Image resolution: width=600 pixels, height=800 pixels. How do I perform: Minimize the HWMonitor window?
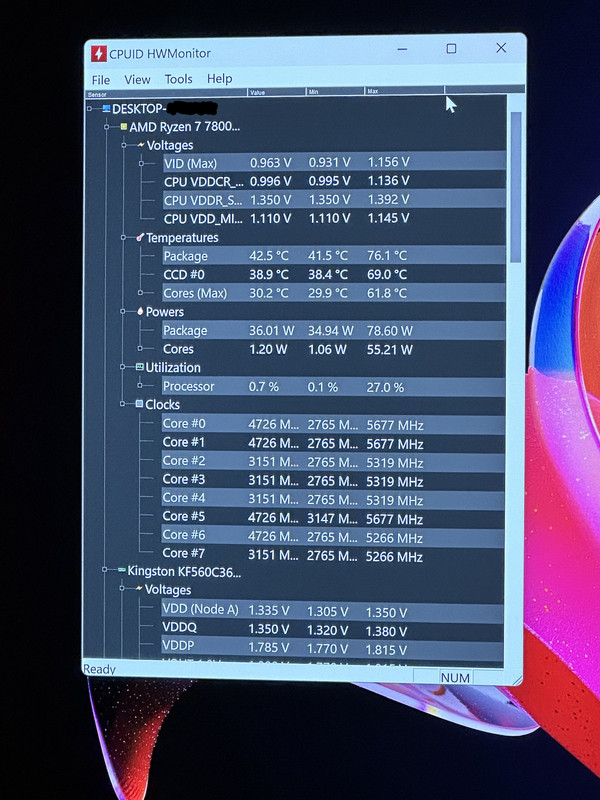pyautogui.click(x=402, y=49)
